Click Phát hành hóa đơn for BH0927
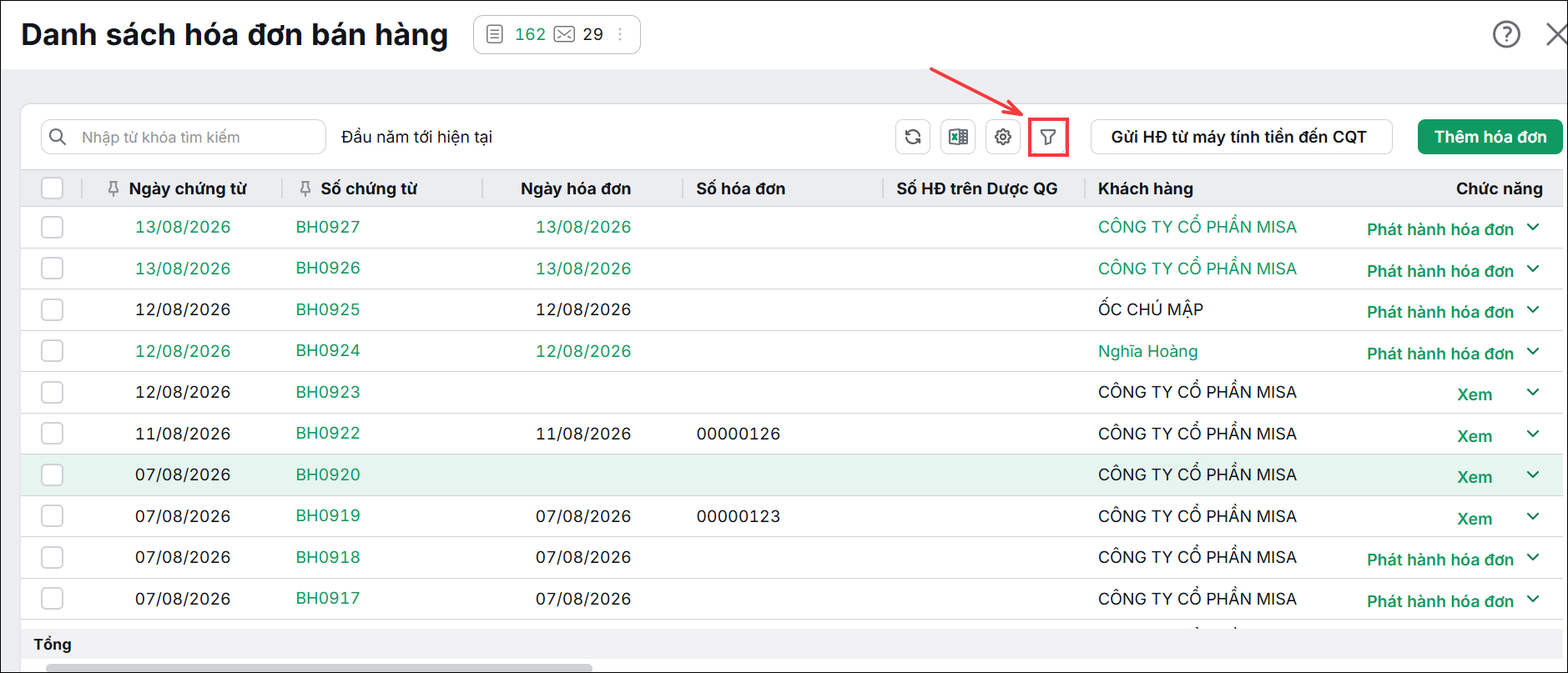Screen dimensions: 1568x673 (1439, 229)
